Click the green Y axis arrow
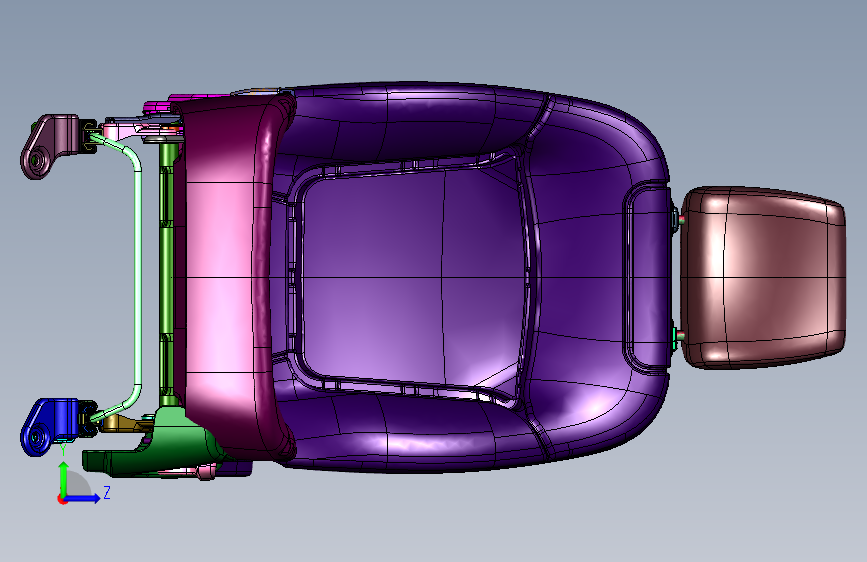The height and width of the screenshot is (562, 867). coord(64,477)
